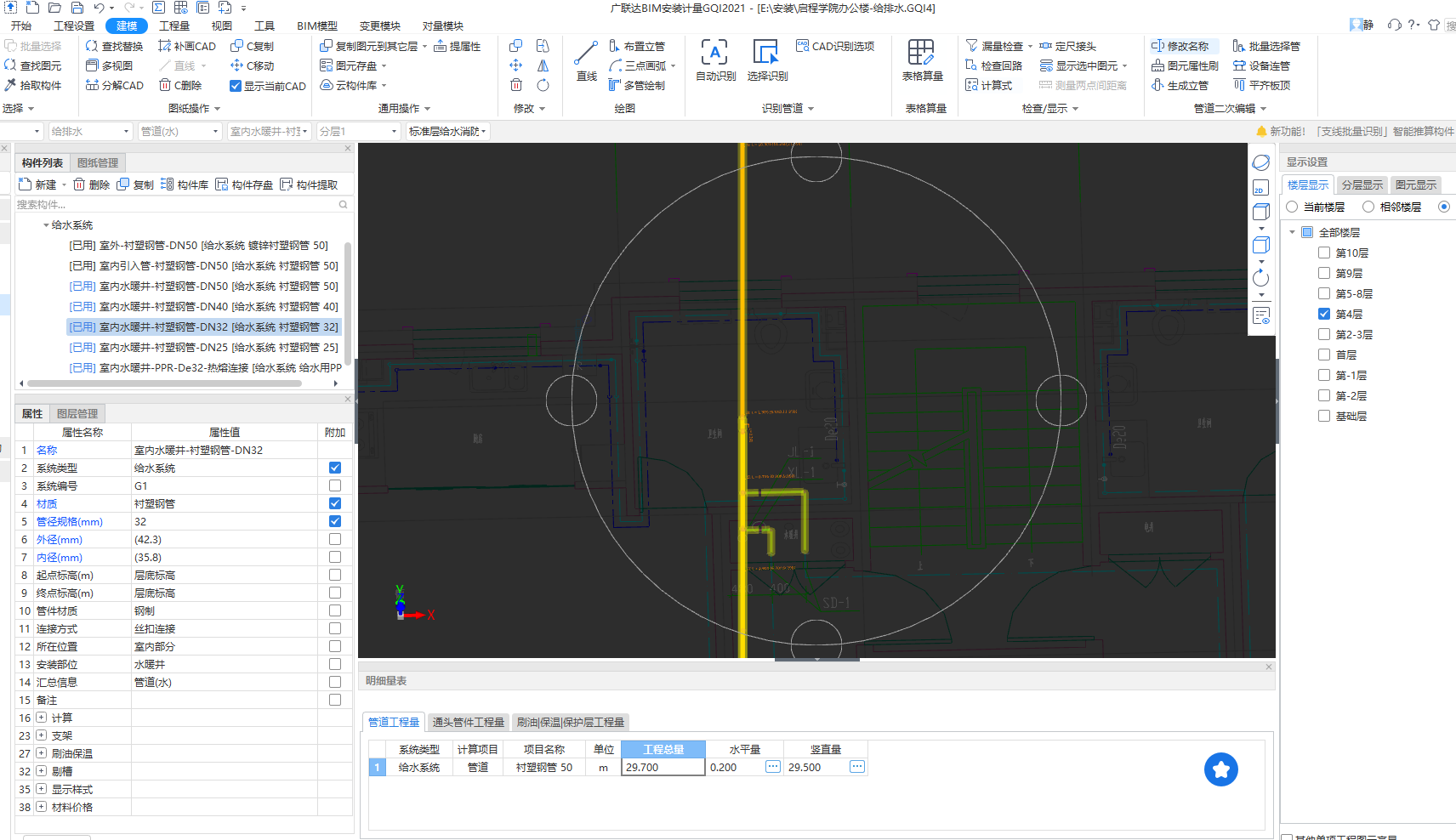The image size is (1456, 840).
Task: Click the 拾取构件 picker tool
Action: 33,85
